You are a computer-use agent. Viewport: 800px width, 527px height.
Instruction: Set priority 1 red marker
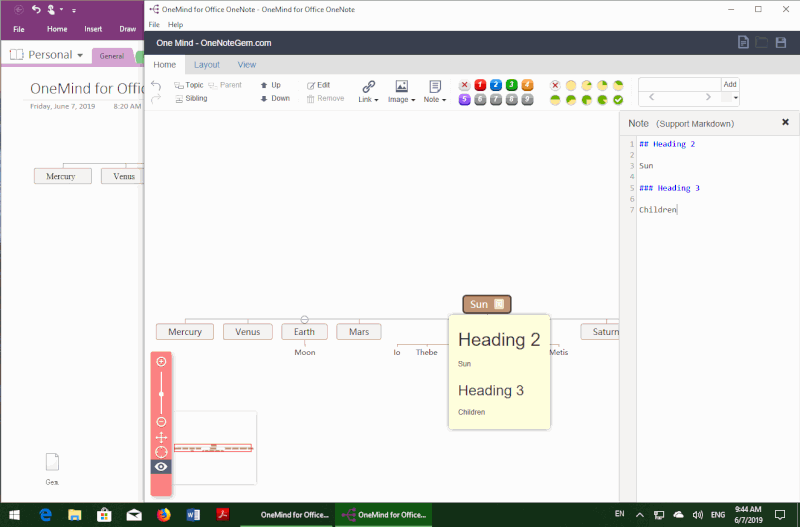point(480,85)
